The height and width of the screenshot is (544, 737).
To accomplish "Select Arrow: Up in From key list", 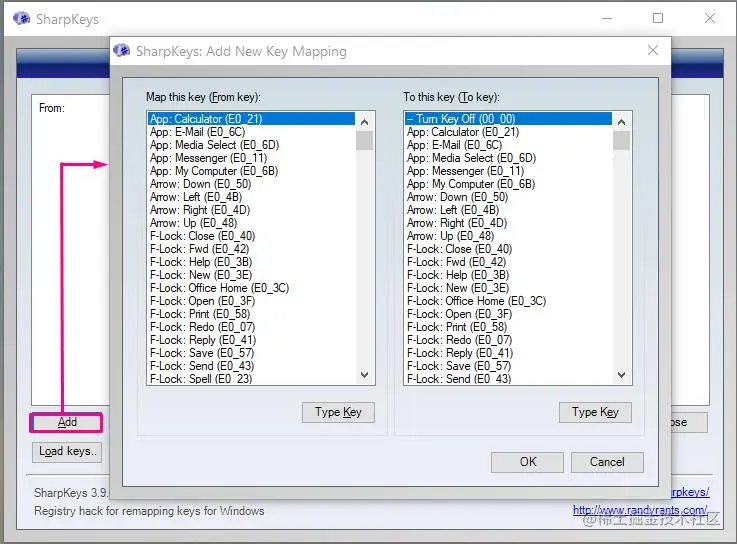I will [251, 223].
